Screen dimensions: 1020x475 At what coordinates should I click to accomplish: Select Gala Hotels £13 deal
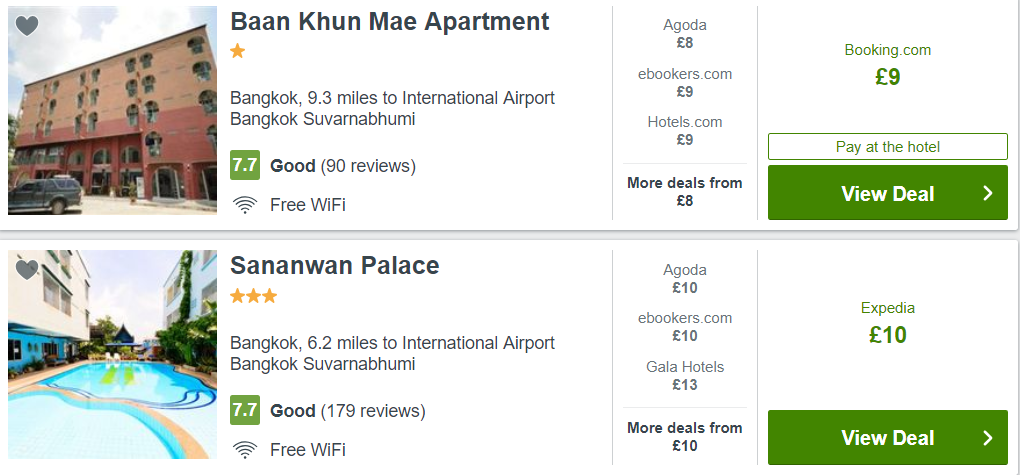pos(684,375)
